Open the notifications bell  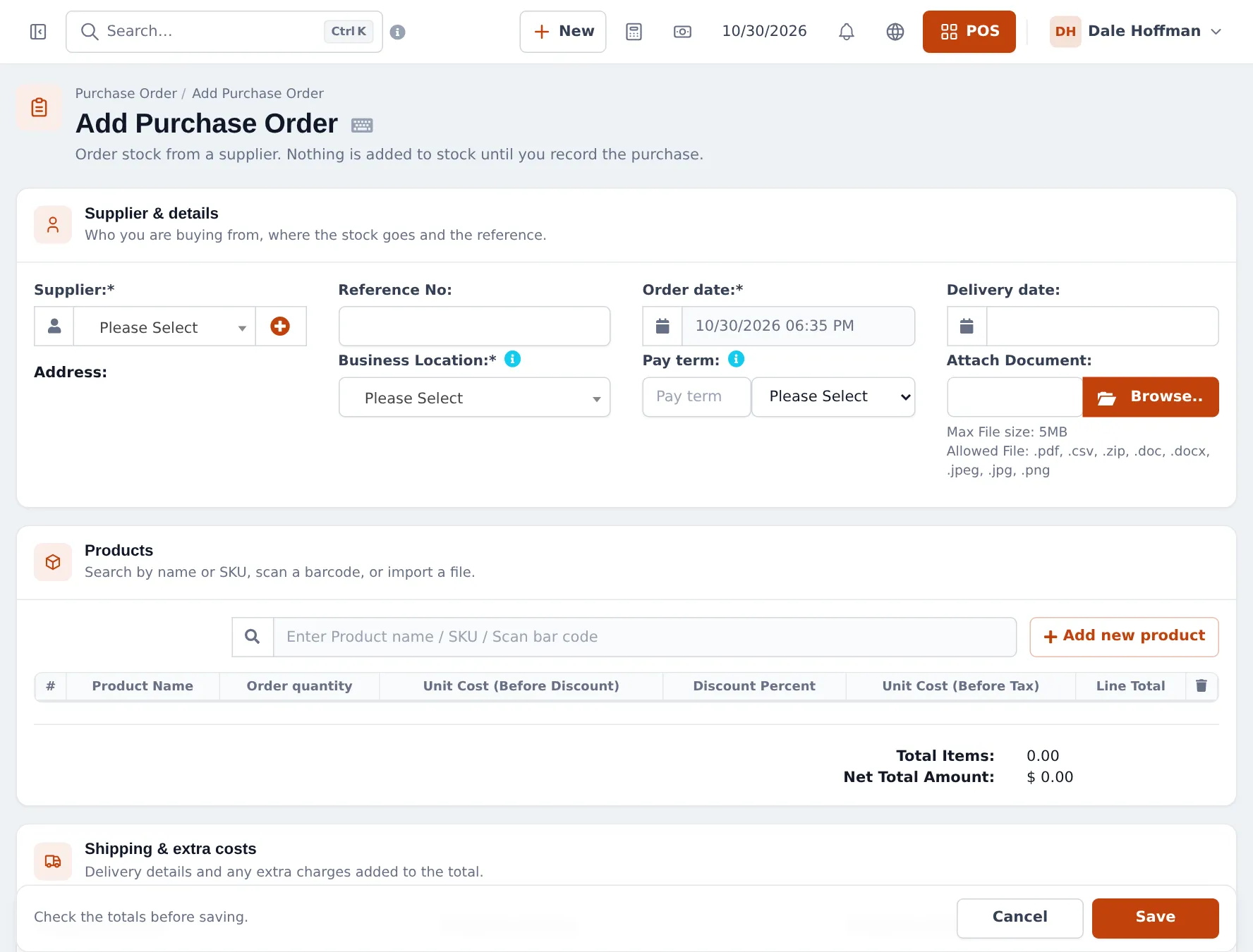tap(847, 32)
